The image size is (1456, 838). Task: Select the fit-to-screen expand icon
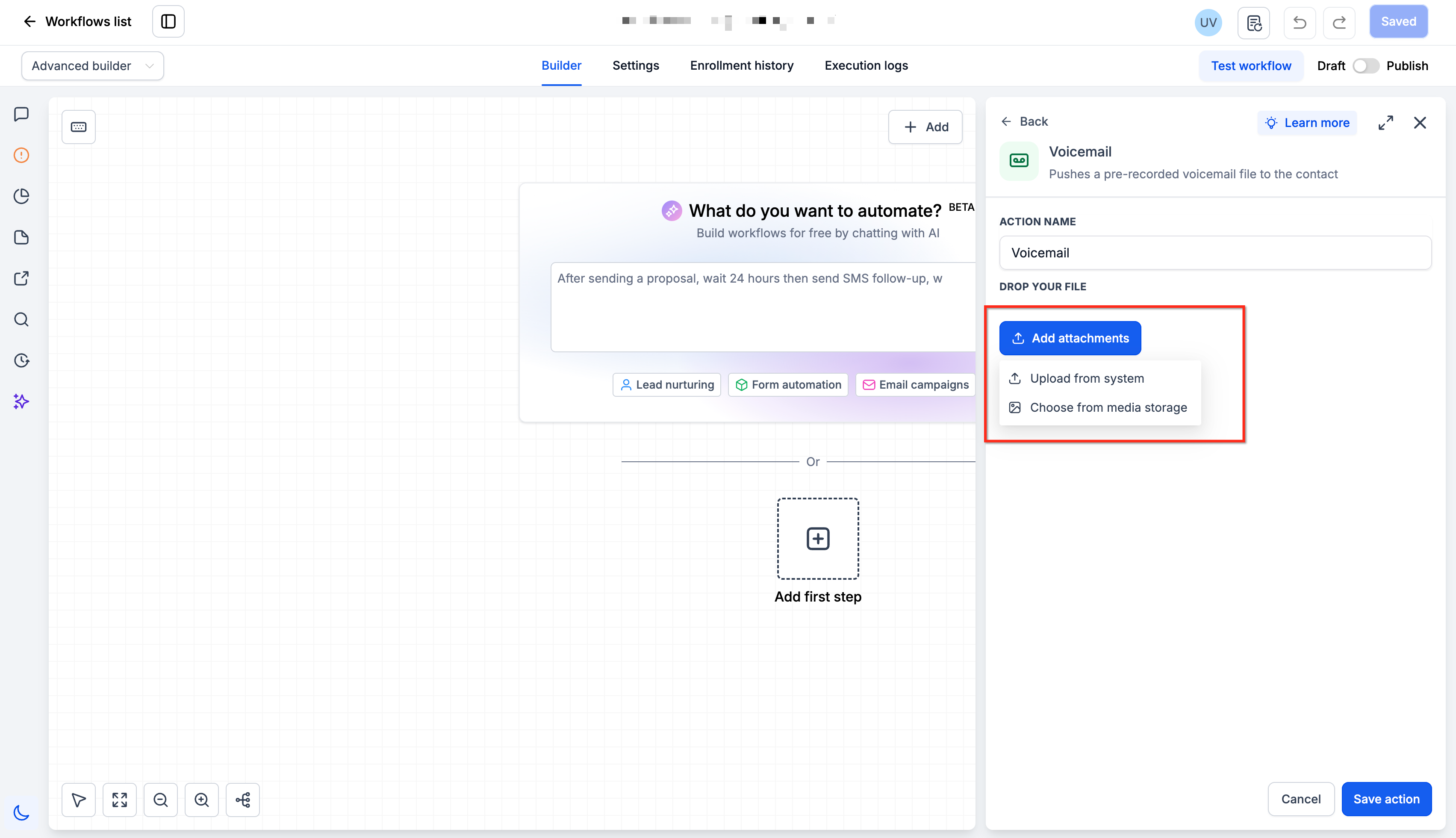pos(120,800)
